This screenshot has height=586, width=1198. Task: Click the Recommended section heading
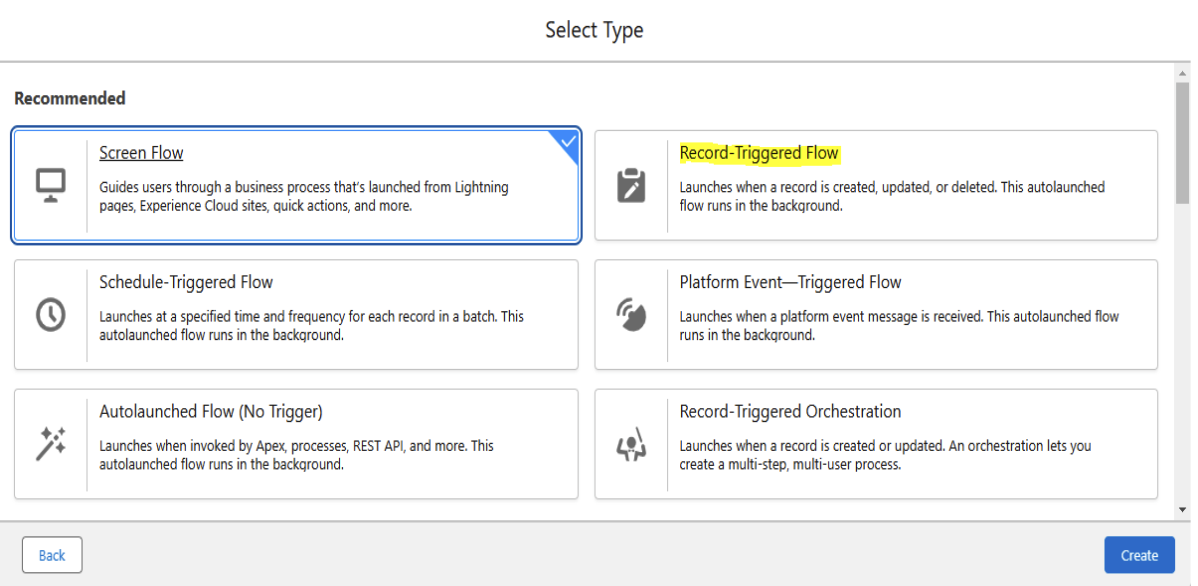click(x=68, y=98)
